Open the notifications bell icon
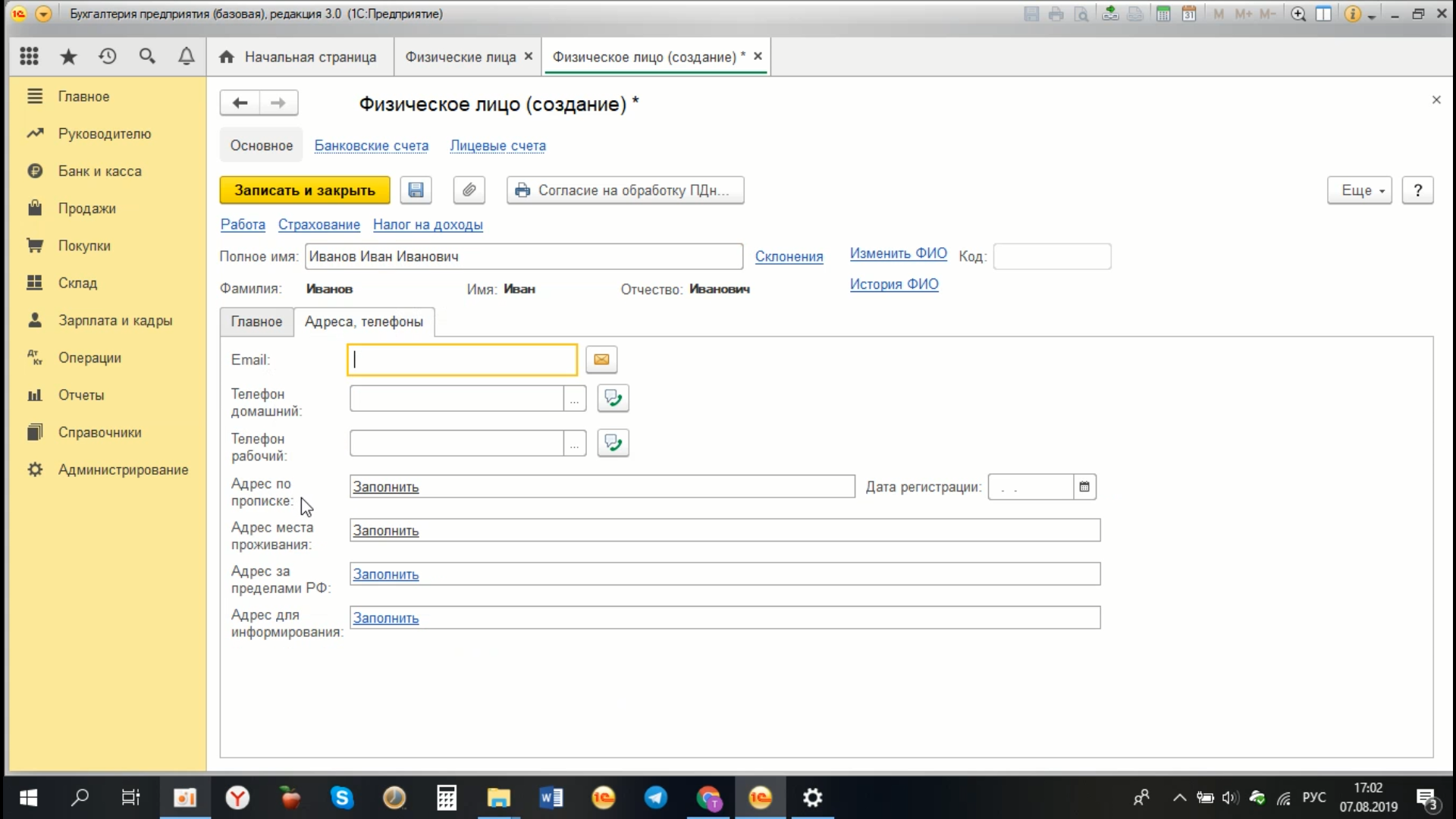 point(186,57)
